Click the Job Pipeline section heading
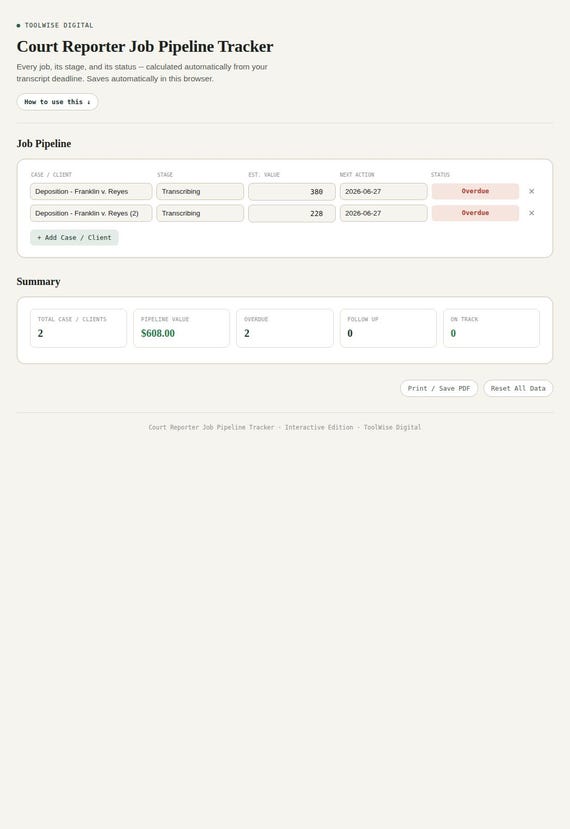570x829 pixels. click(x=44, y=144)
